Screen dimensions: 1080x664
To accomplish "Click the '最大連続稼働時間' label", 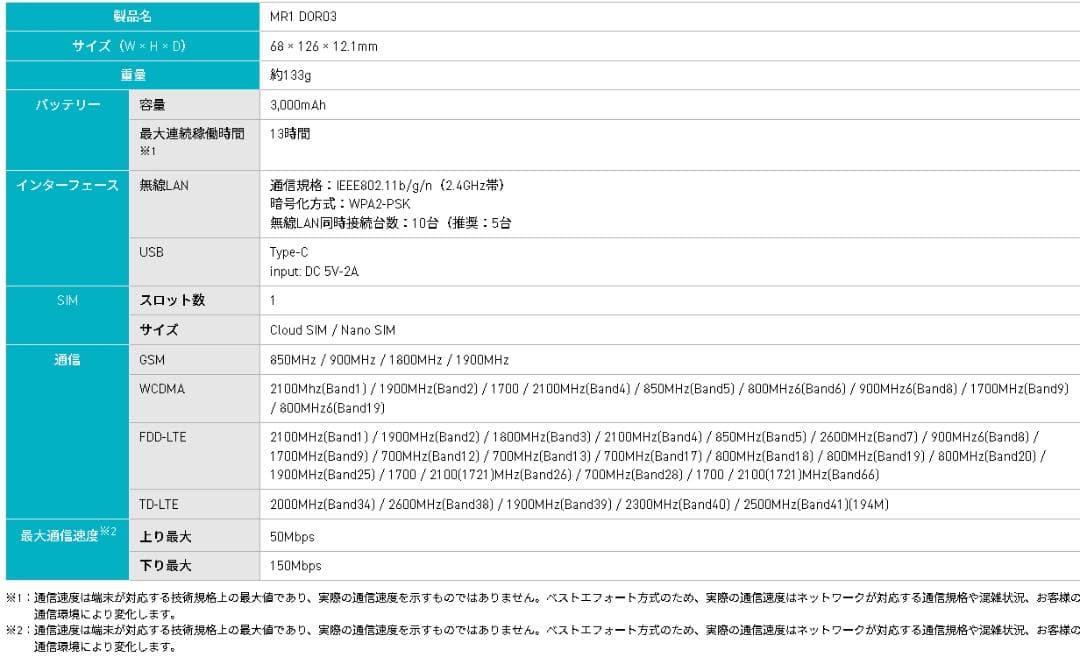I will pos(191,133).
